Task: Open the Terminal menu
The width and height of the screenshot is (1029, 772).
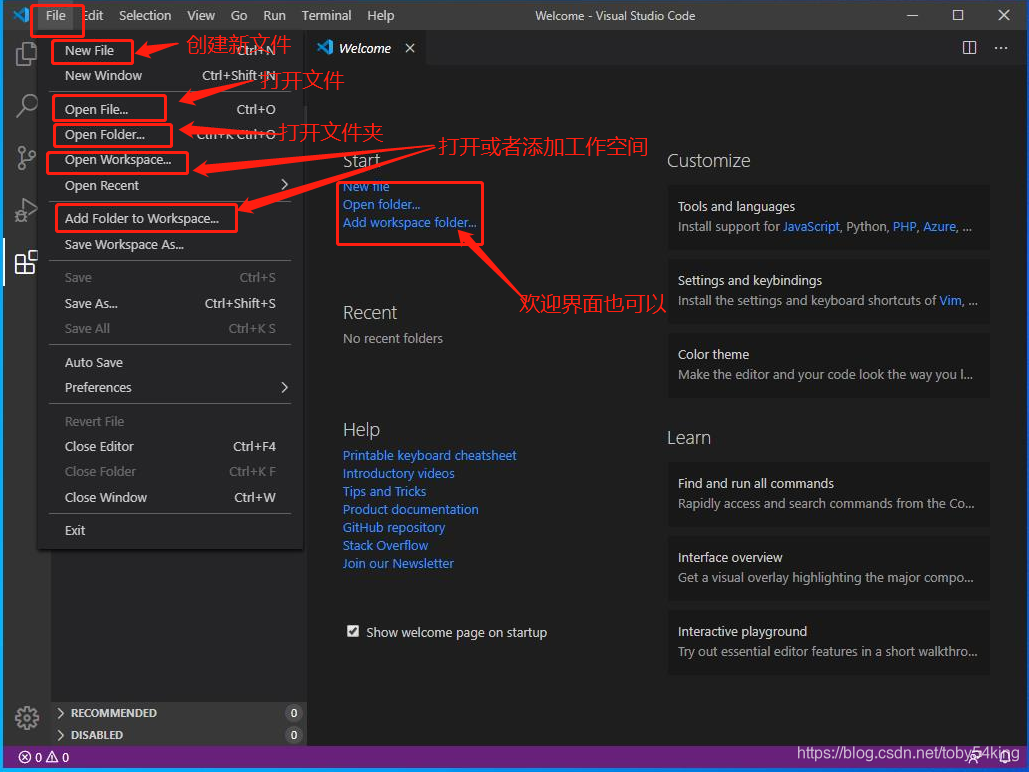Action: 326,15
